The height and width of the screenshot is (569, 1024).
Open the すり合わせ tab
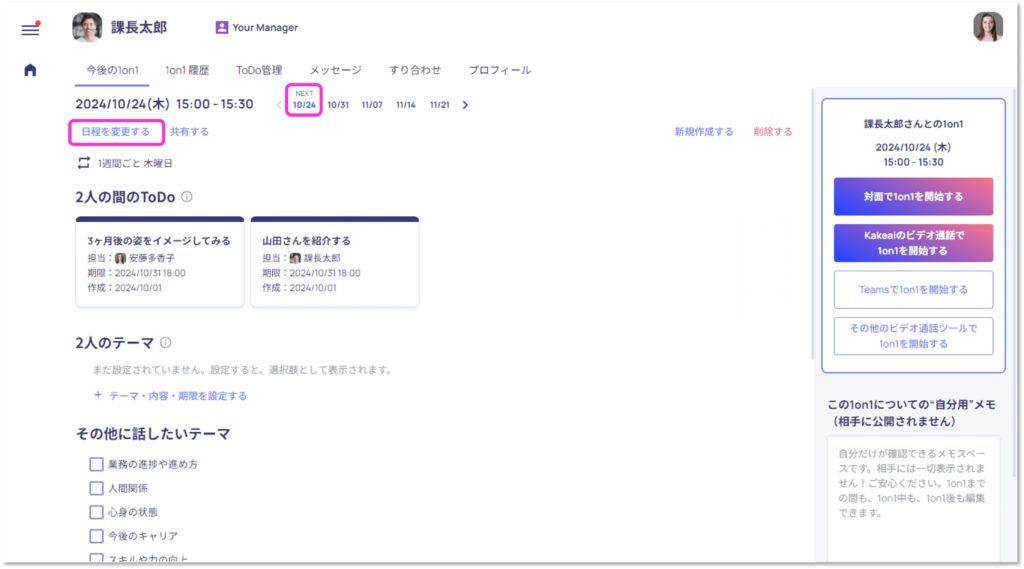coord(415,71)
